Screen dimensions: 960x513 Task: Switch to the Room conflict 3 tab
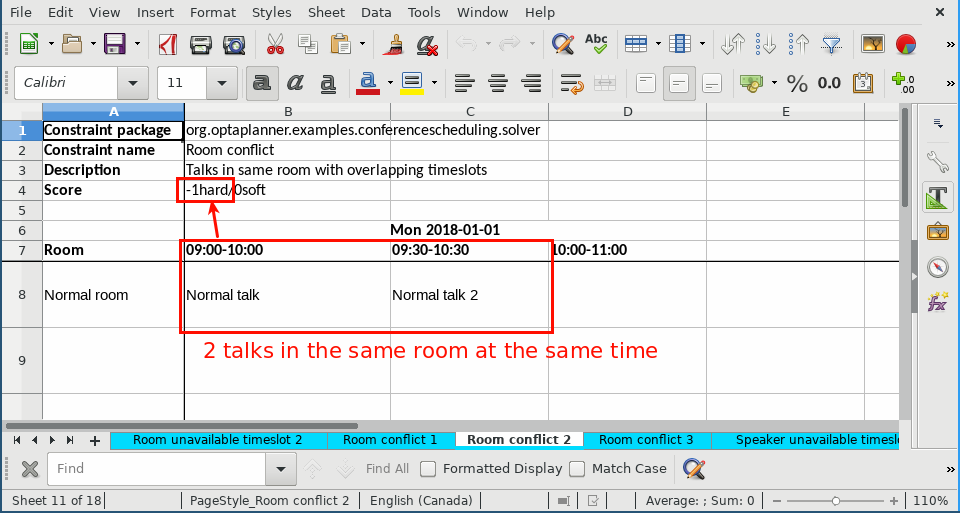[645, 440]
